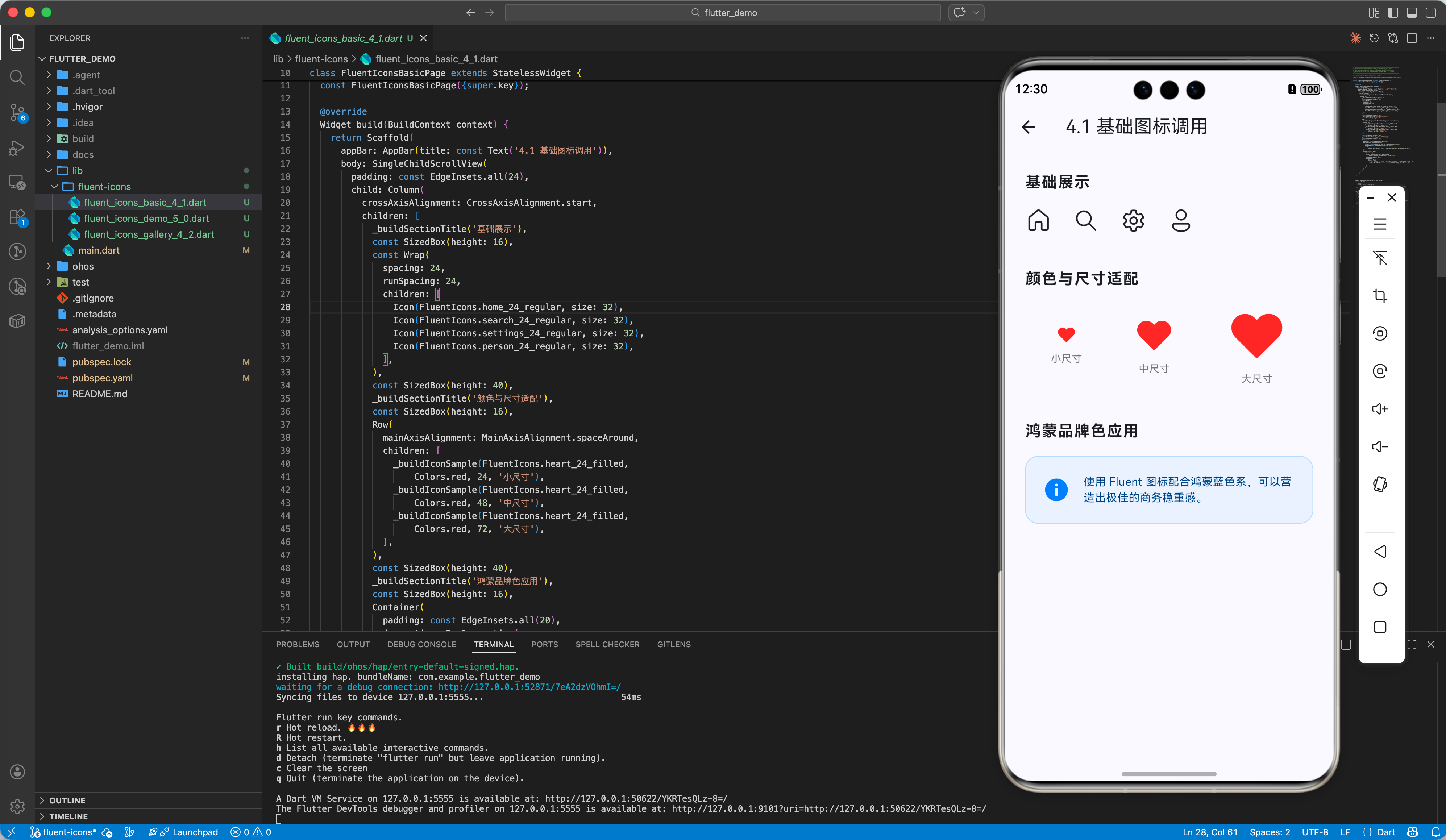Collapse the fluent-icons folder
Image resolution: width=1446 pixels, height=840 pixels.
pyautogui.click(x=104, y=187)
